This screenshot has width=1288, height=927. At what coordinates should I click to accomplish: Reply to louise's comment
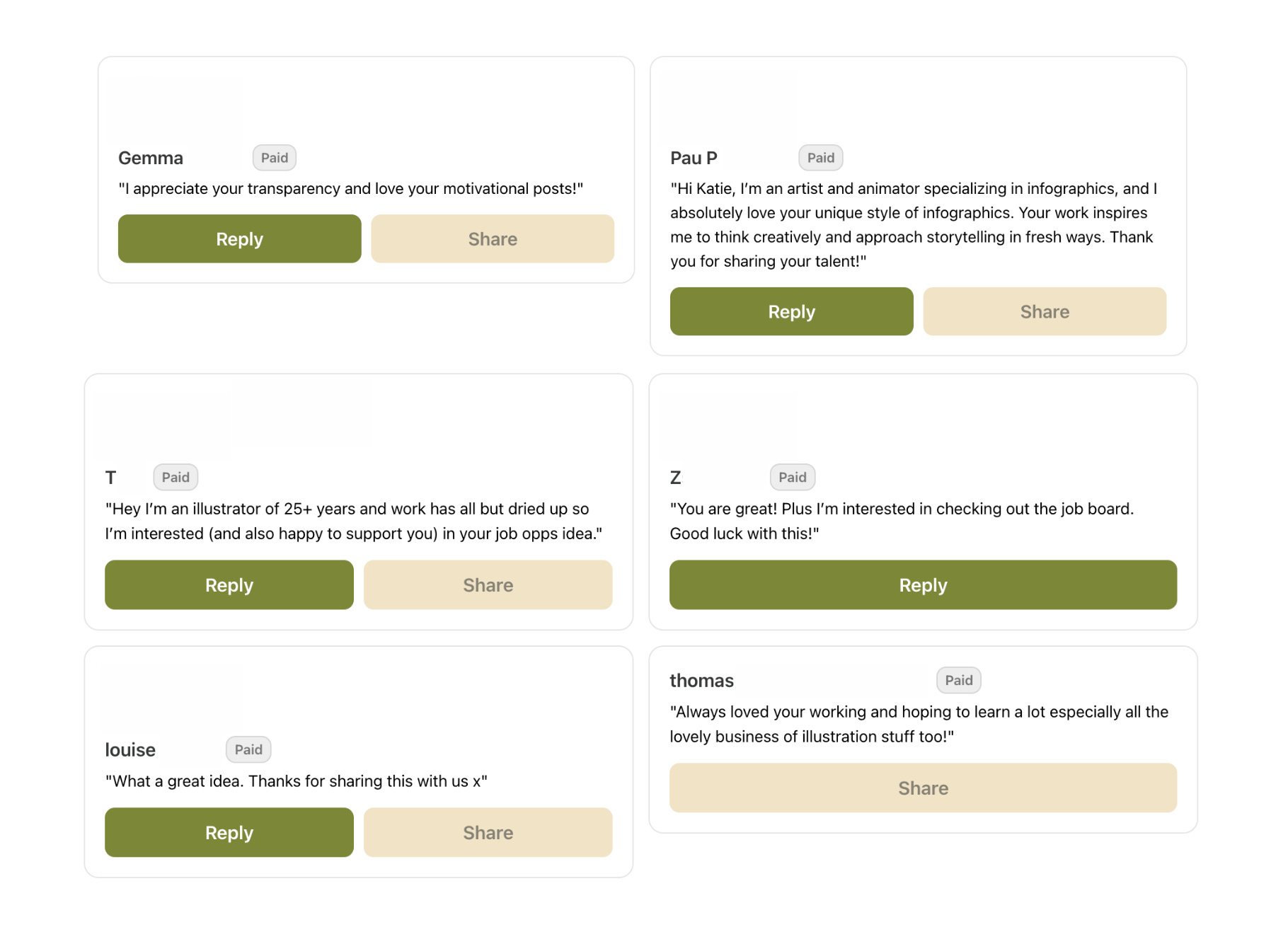tap(229, 833)
